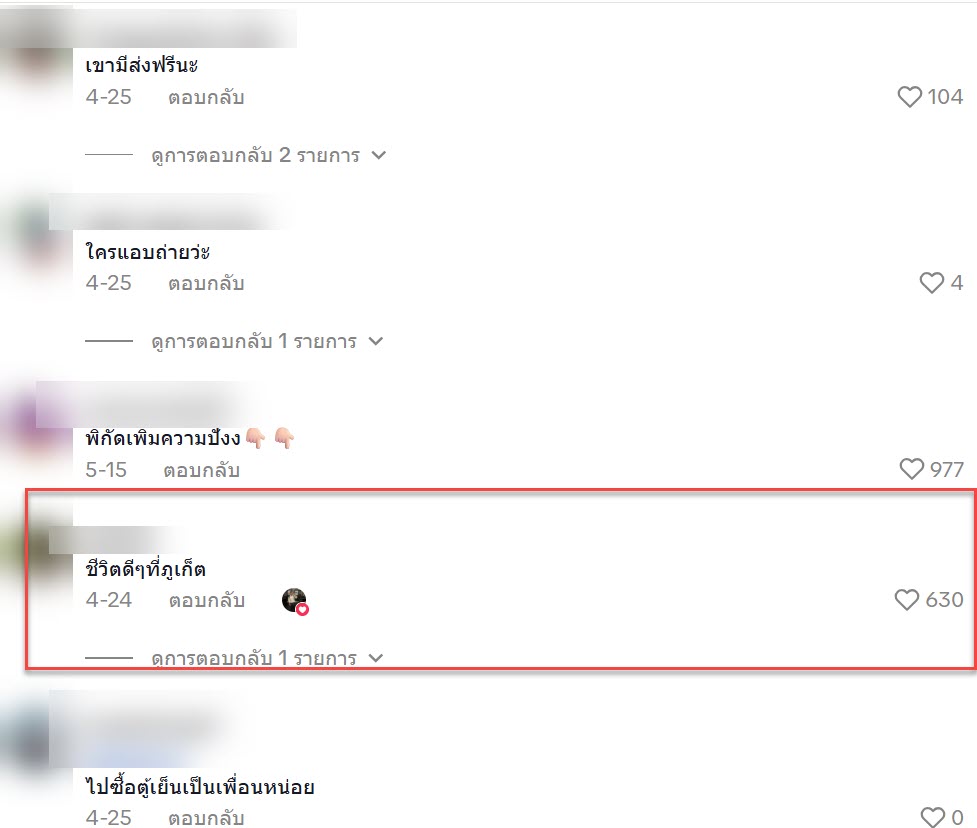Like the ชีวิตดีๆที่ภูเก็ต comment
Image resolution: width=977 pixels, height=828 pixels.
tap(907, 599)
